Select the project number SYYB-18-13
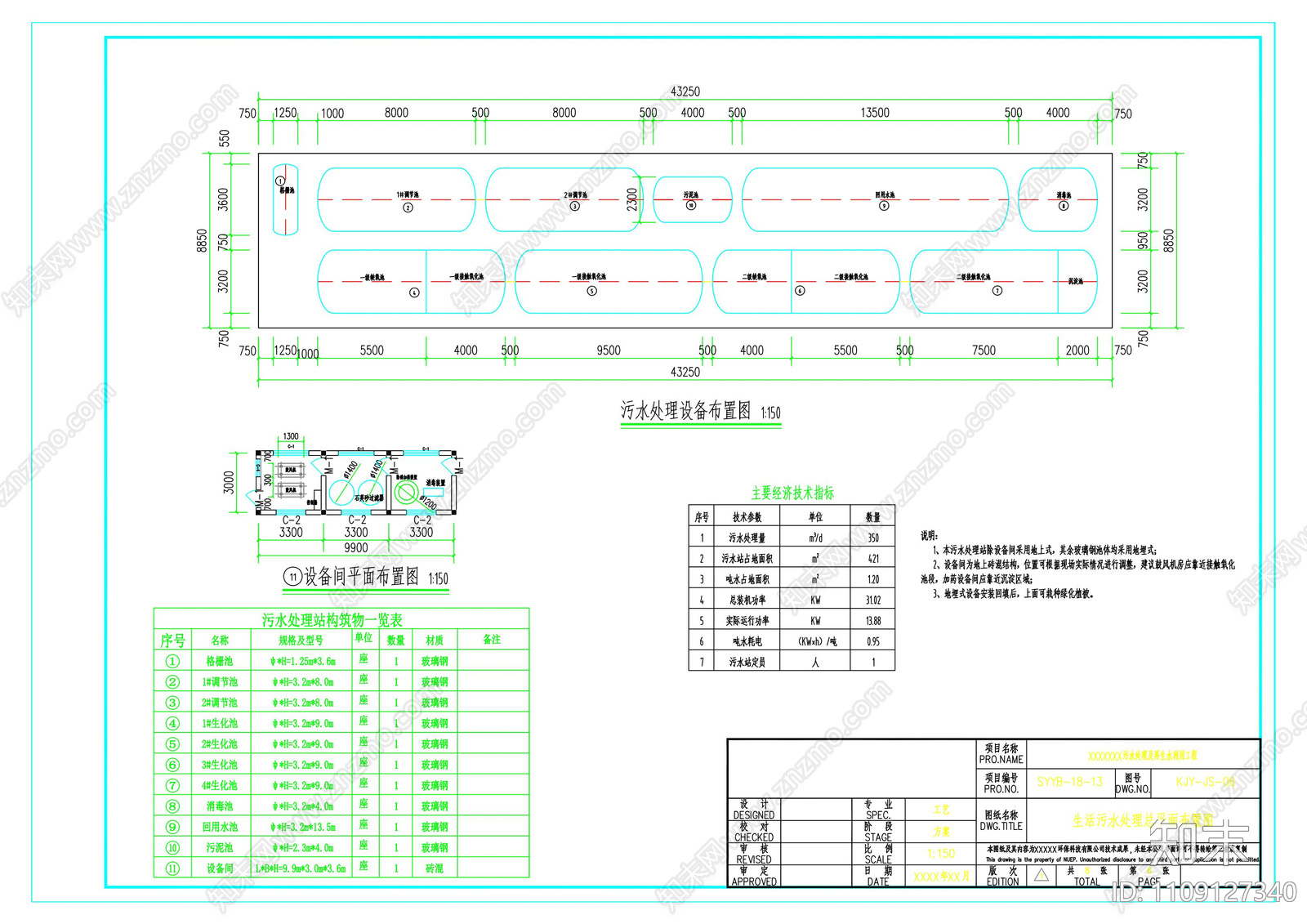The height and width of the screenshot is (924, 1307). (1070, 782)
